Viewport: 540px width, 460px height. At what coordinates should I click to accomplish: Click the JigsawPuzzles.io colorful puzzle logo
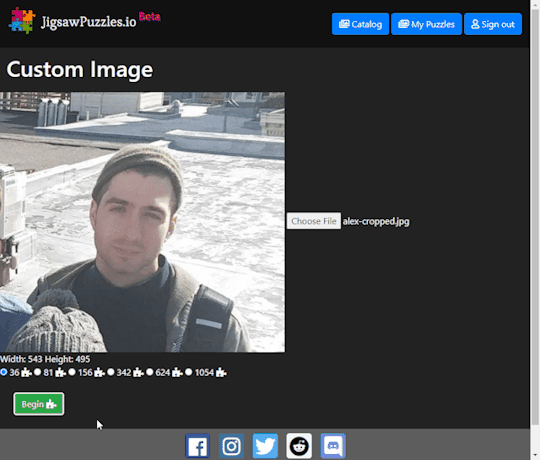click(x=22, y=21)
